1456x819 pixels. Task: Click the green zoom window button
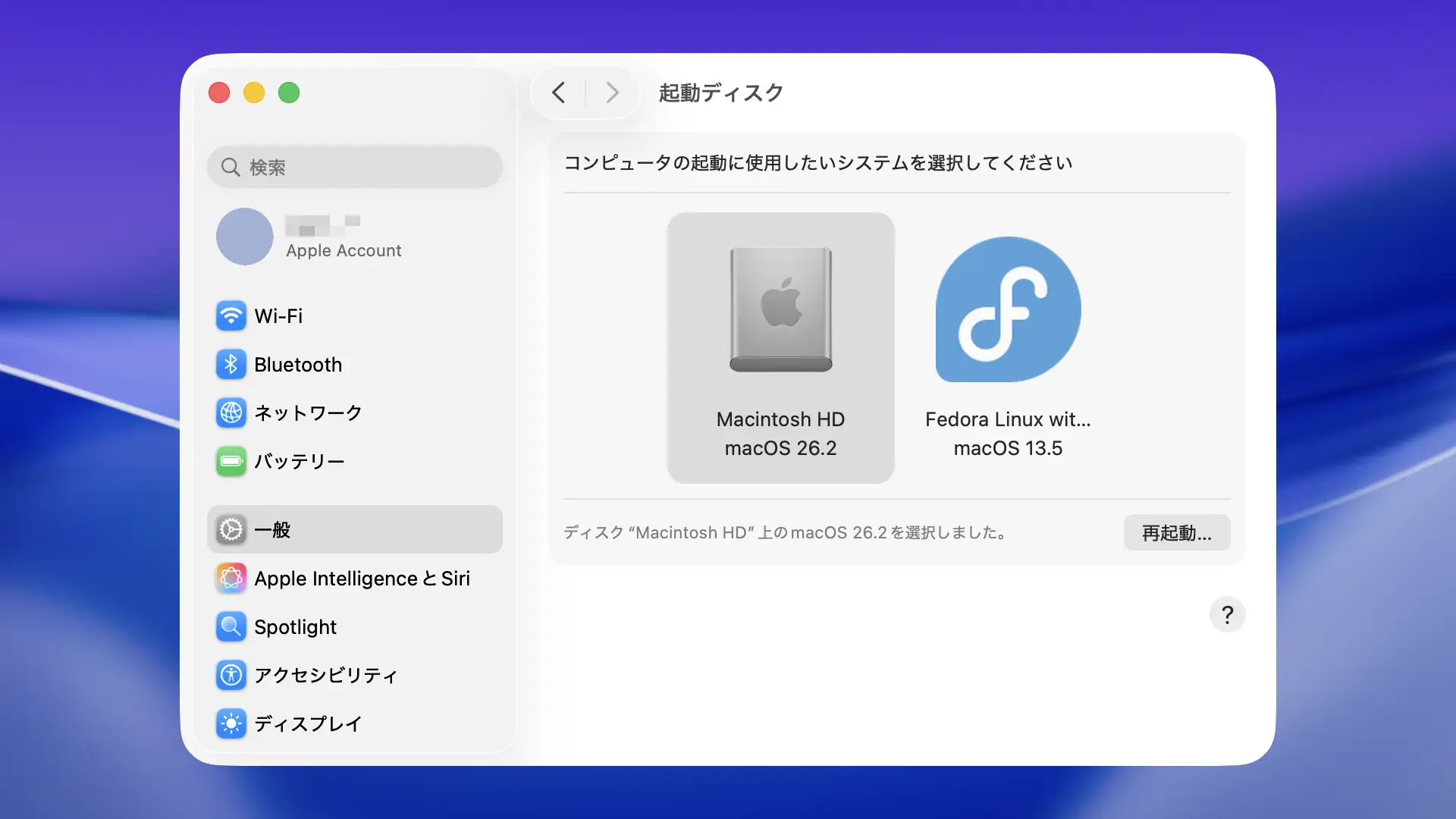pyautogui.click(x=289, y=93)
